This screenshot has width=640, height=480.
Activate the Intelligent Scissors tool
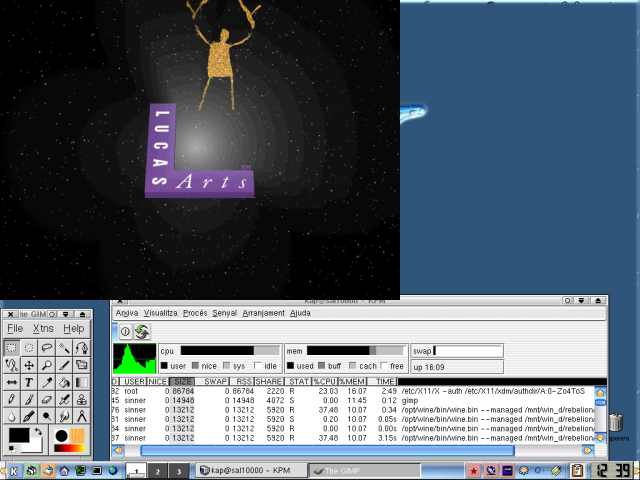point(11,365)
